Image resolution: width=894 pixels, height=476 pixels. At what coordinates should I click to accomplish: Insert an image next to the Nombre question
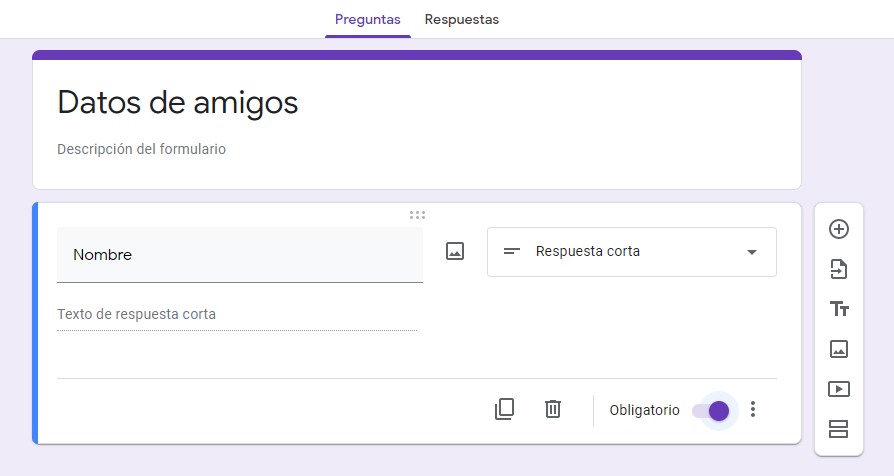click(455, 252)
